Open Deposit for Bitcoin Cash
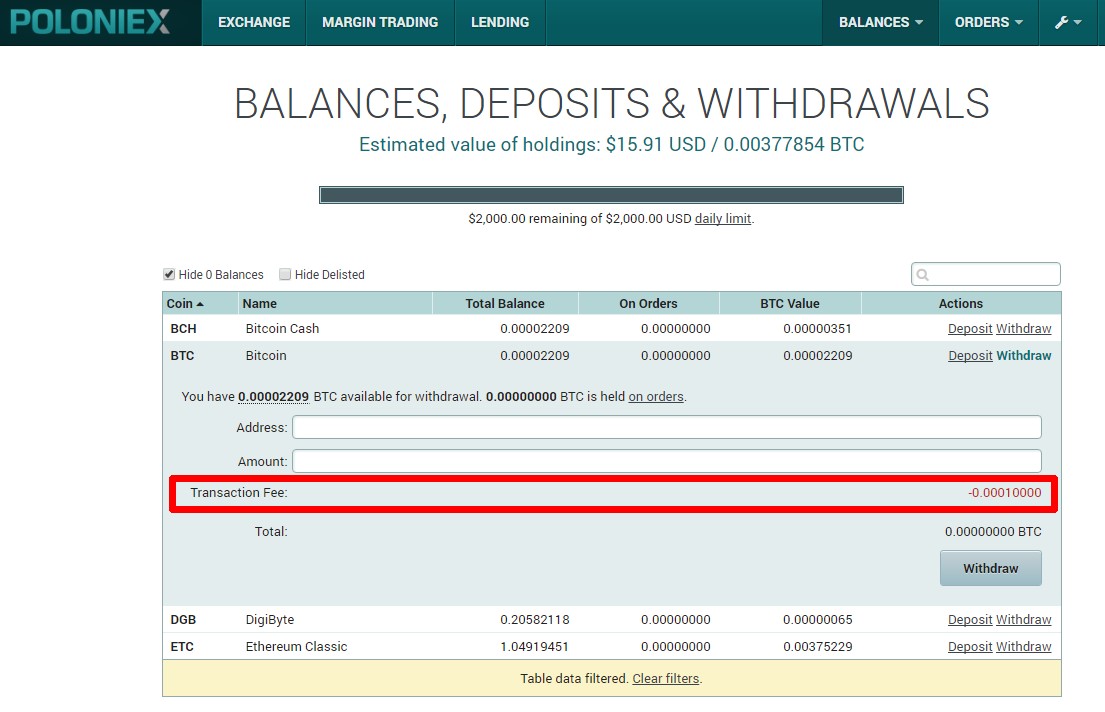 pyautogui.click(x=970, y=329)
